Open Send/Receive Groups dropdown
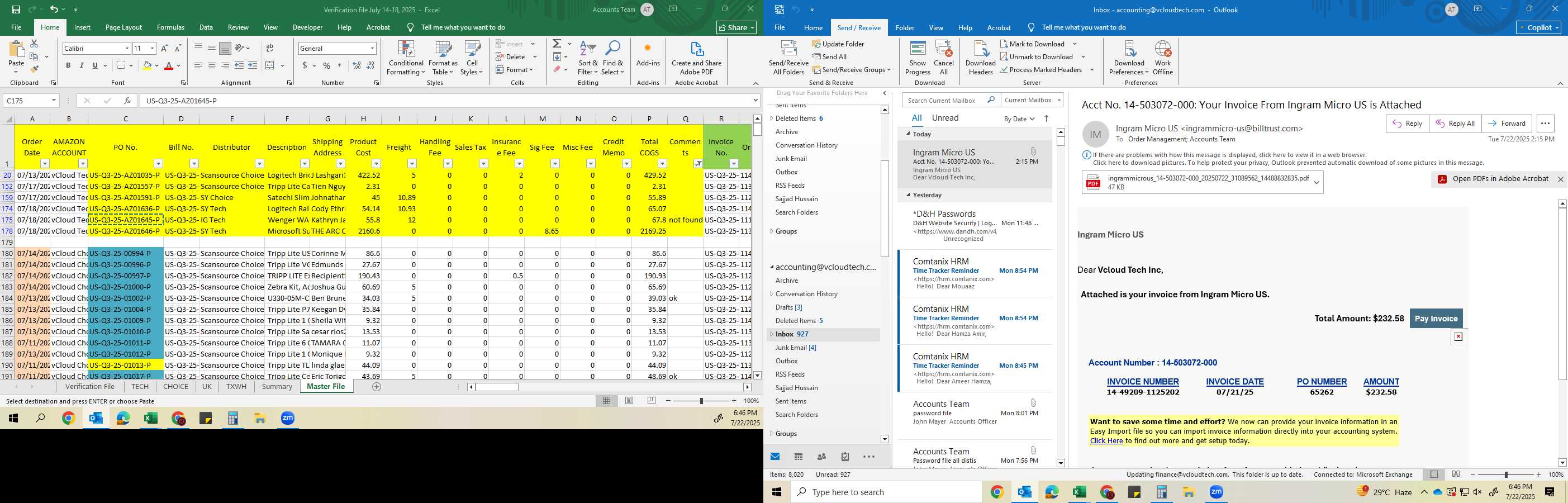This screenshot has height=503, width=1568. [852, 70]
